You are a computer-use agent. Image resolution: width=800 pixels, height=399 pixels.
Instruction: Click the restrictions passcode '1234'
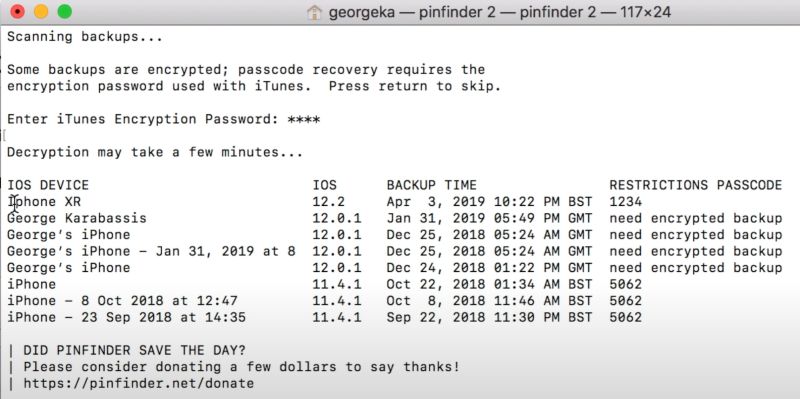pyautogui.click(x=626, y=202)
